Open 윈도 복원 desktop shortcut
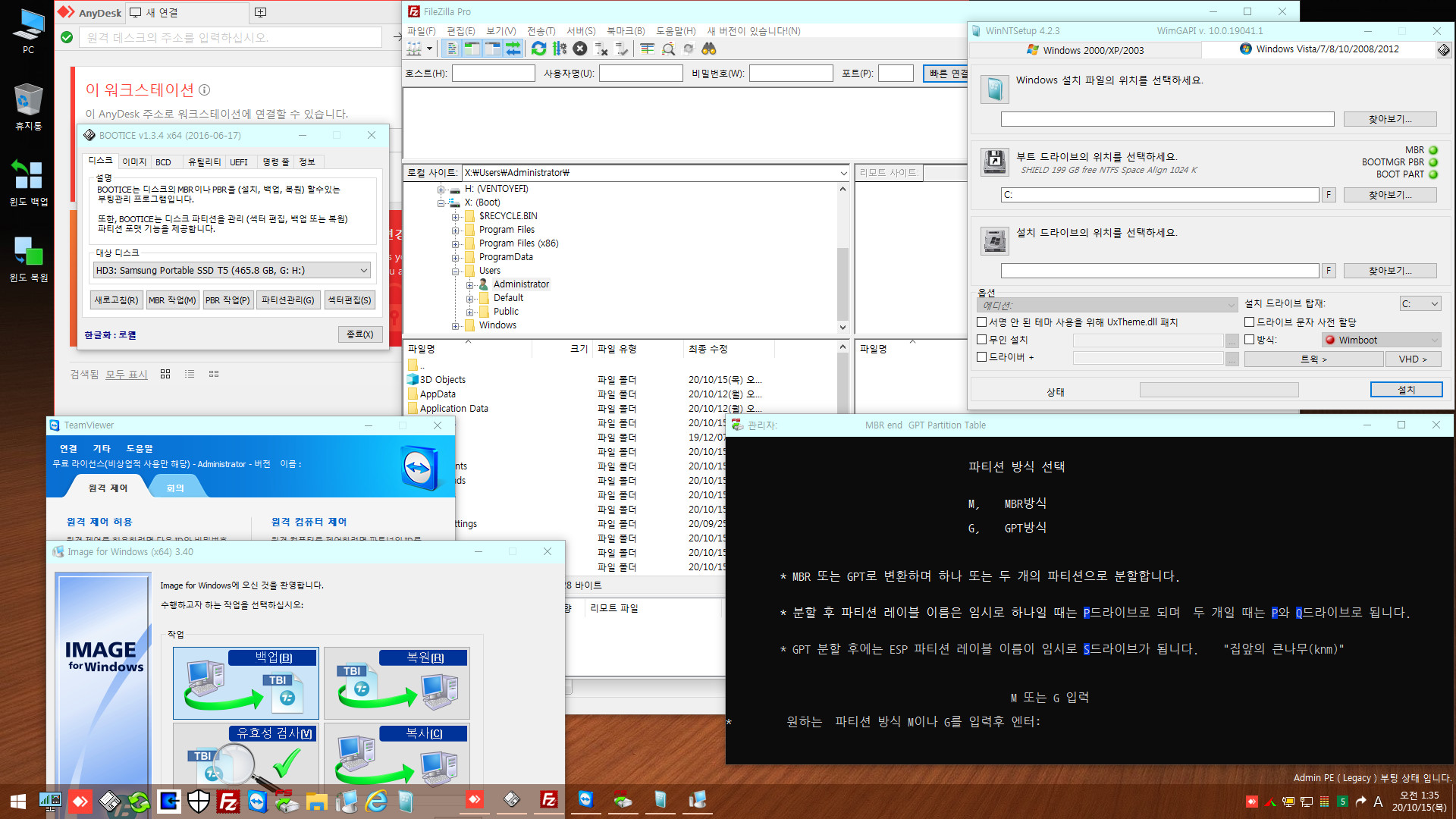Screen dimensions: 1456x819 (28, 258)
